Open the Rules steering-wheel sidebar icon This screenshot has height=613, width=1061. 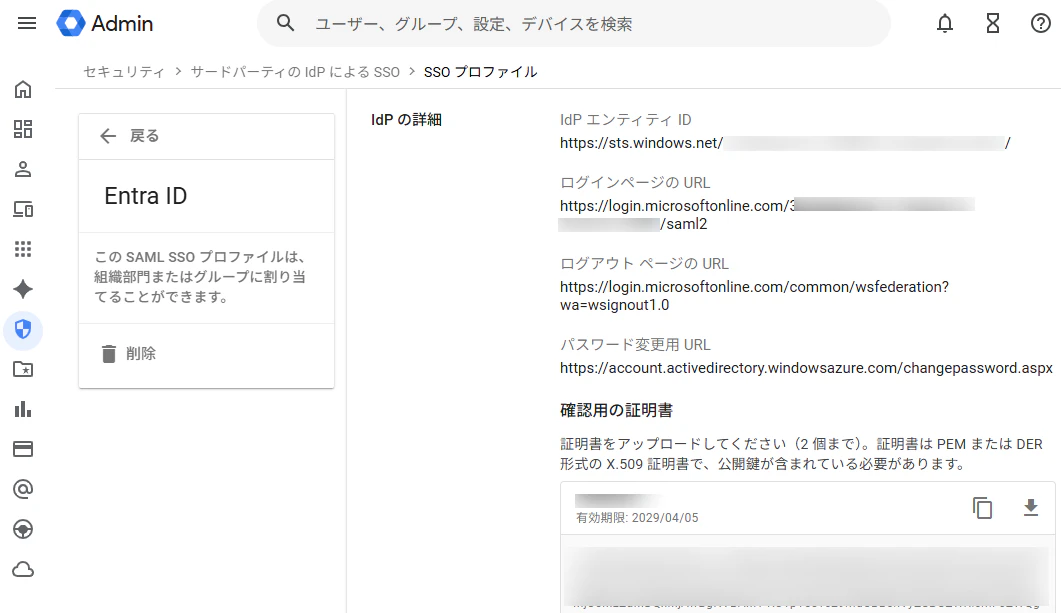coord(23,529)
